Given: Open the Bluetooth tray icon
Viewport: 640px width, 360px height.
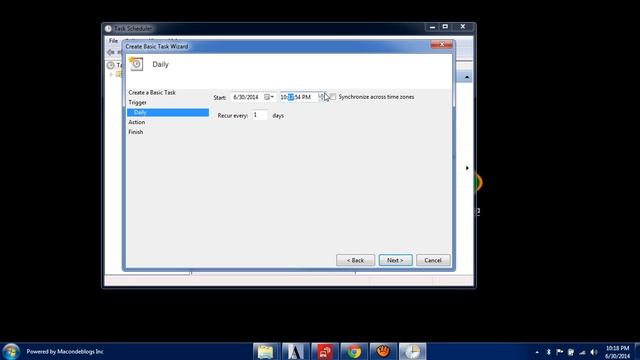Looking at the screenshot, I should tap(548, 352).
